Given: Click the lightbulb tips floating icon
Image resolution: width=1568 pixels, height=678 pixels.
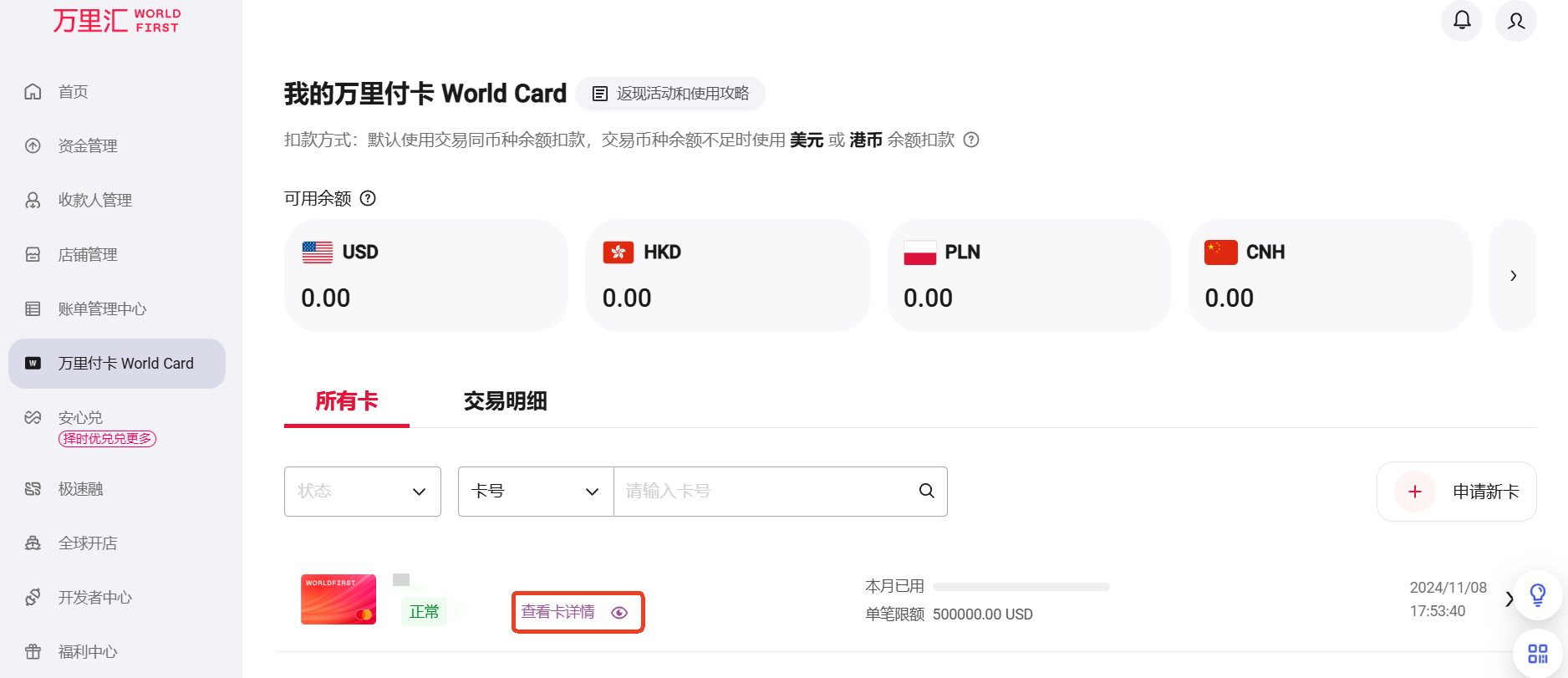Looking at the screenshot, I should point(1538,595).
